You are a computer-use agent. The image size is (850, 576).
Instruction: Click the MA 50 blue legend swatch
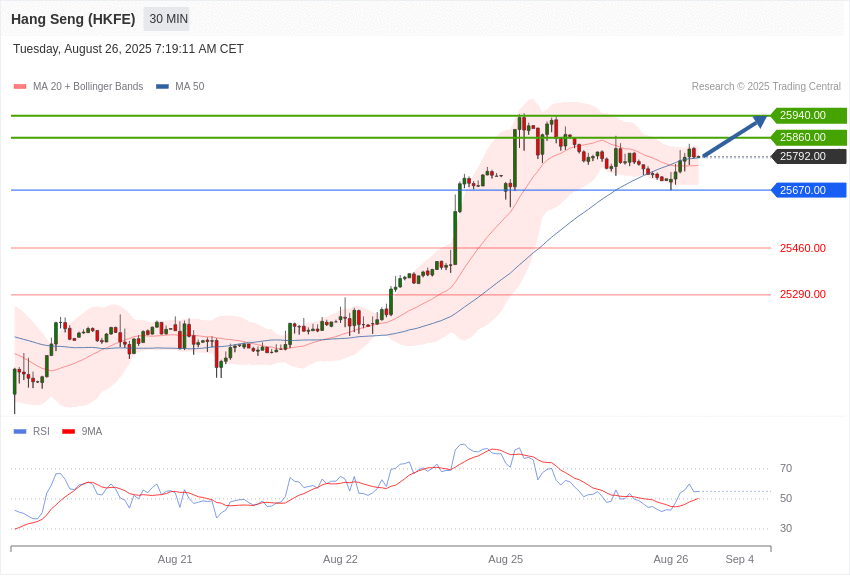tap(162, 87)
